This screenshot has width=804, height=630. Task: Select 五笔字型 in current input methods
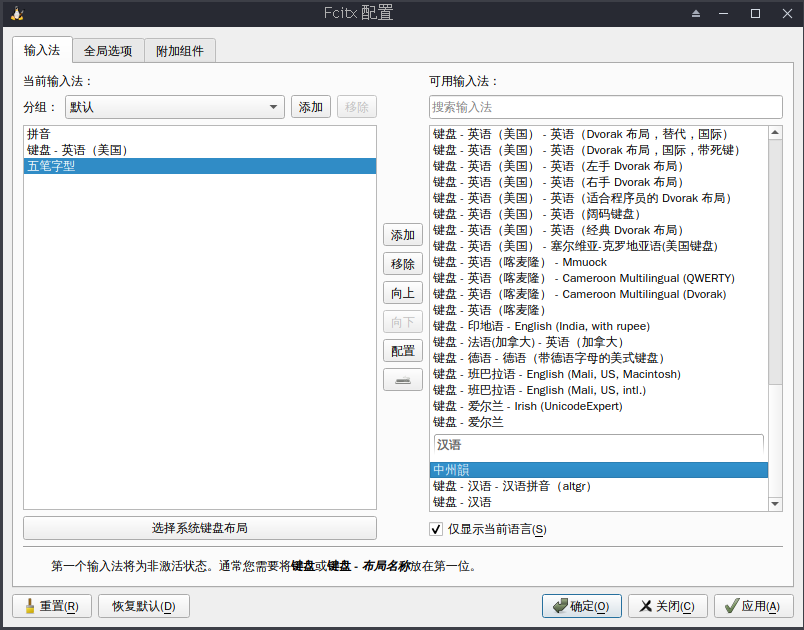click(200, 166)
